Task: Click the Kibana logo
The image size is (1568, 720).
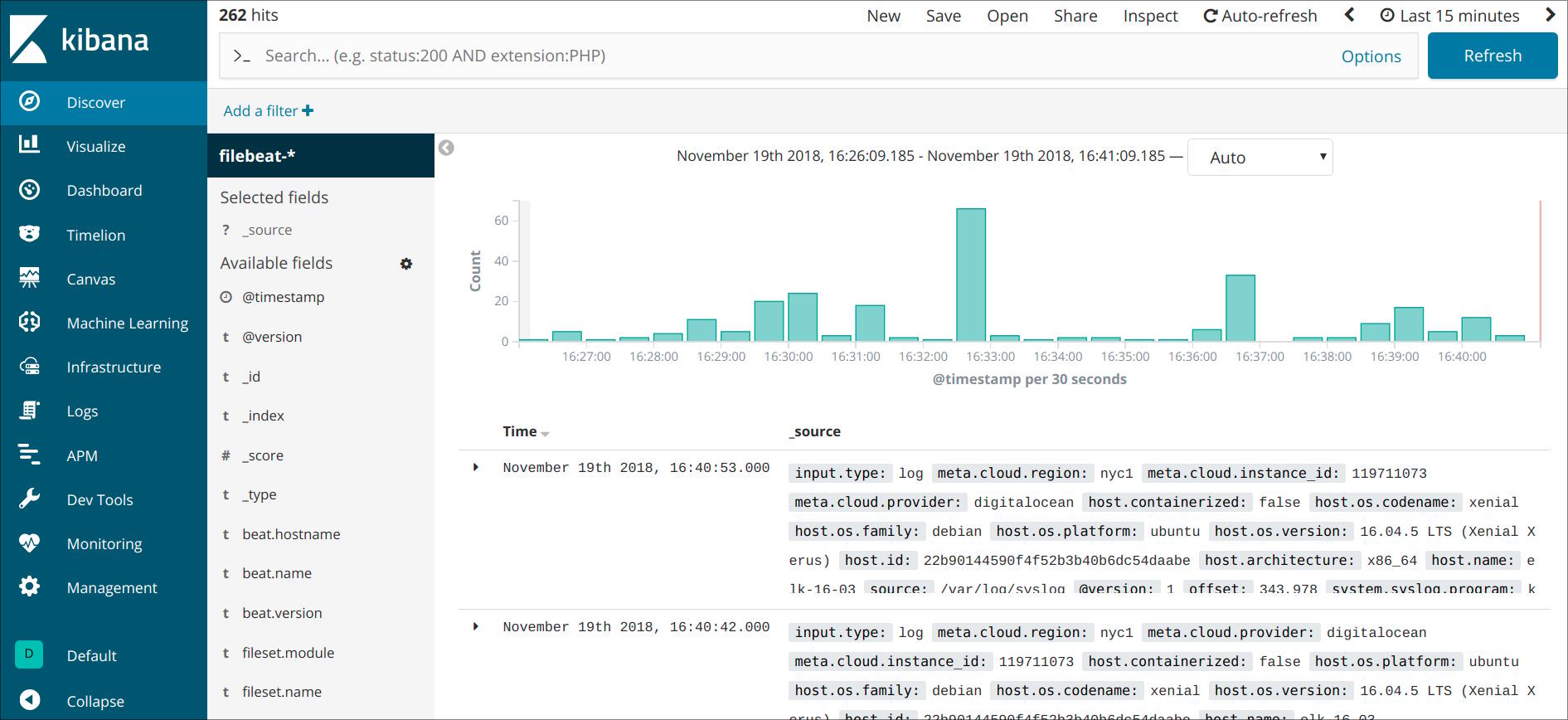Action: [x=80, y=40]
